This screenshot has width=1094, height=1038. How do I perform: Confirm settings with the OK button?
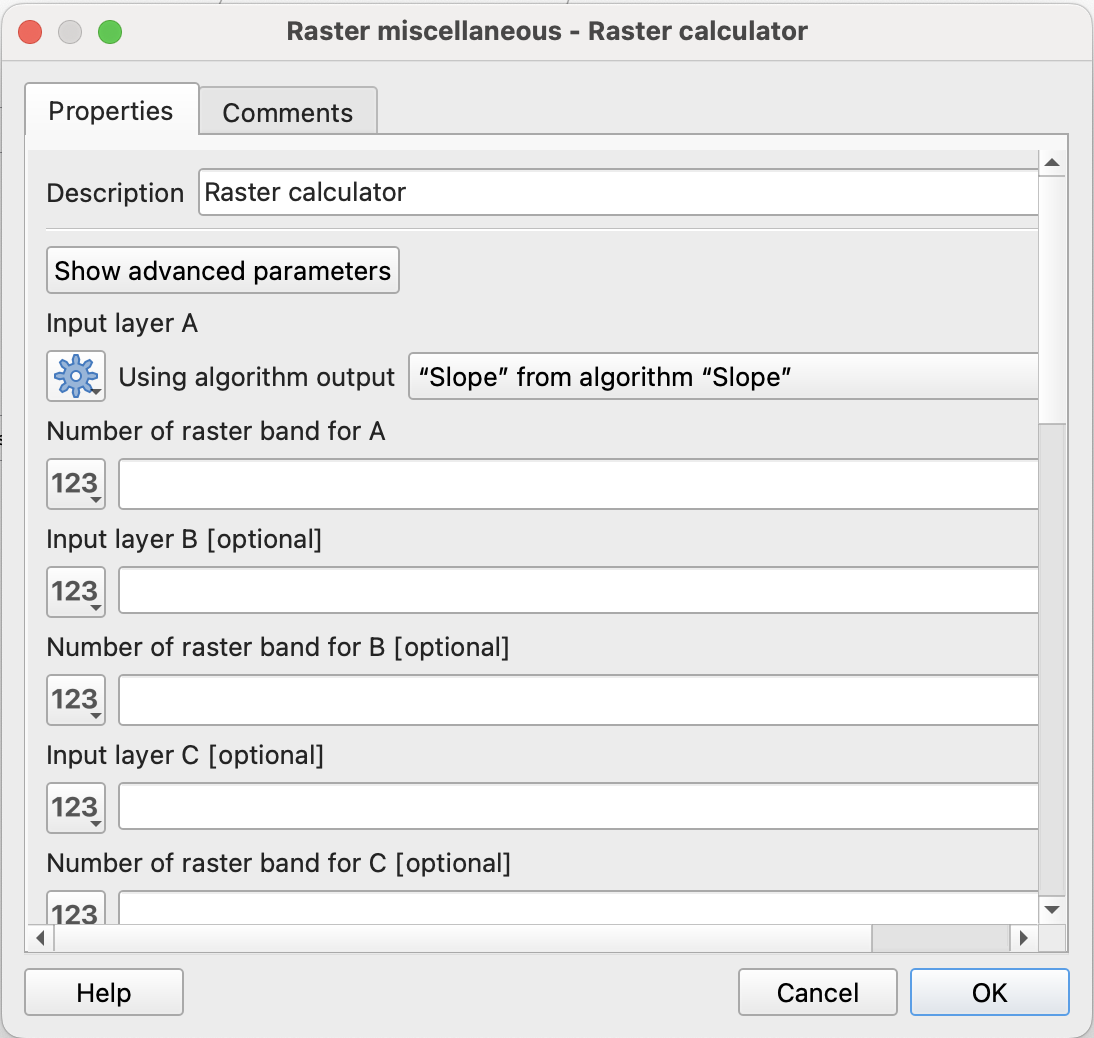tap(989, 992)
